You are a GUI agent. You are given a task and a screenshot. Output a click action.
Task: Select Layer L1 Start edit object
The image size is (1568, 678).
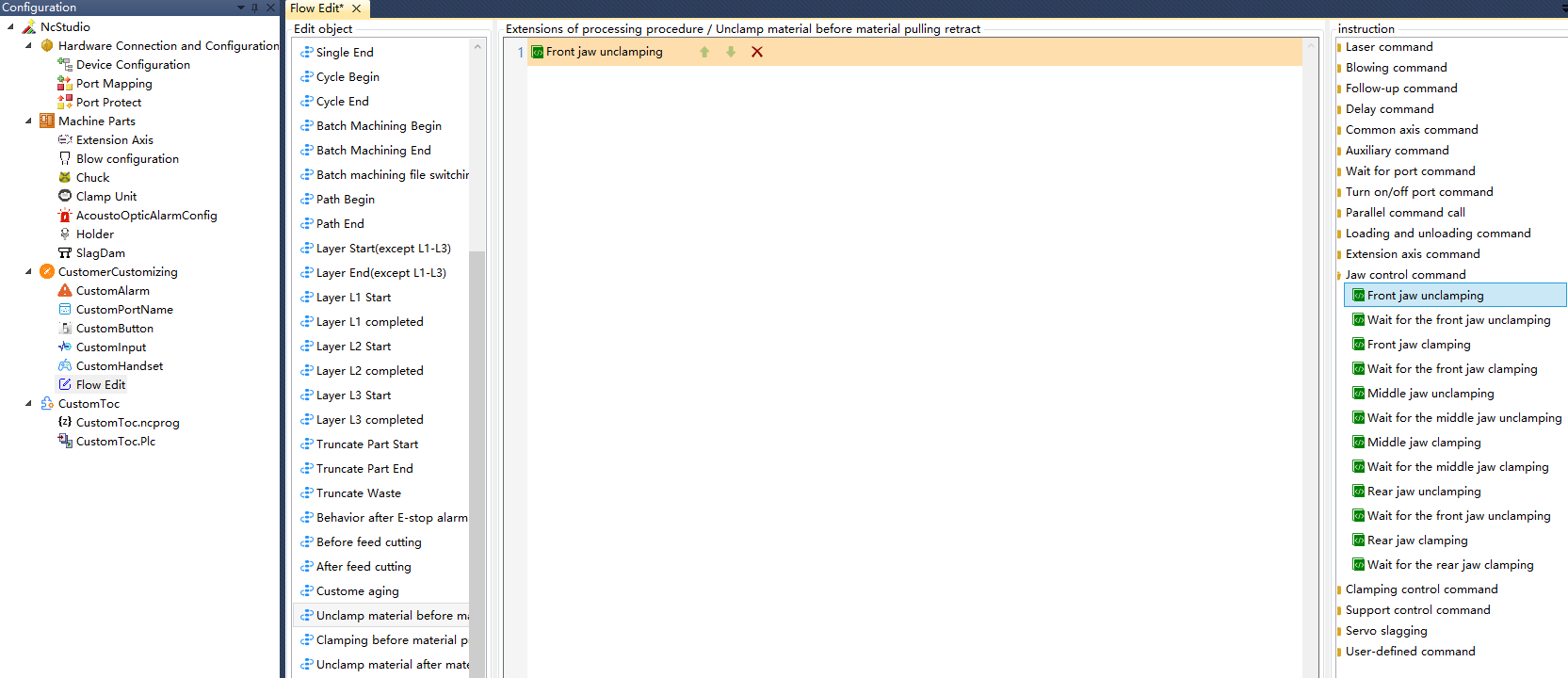353,298
